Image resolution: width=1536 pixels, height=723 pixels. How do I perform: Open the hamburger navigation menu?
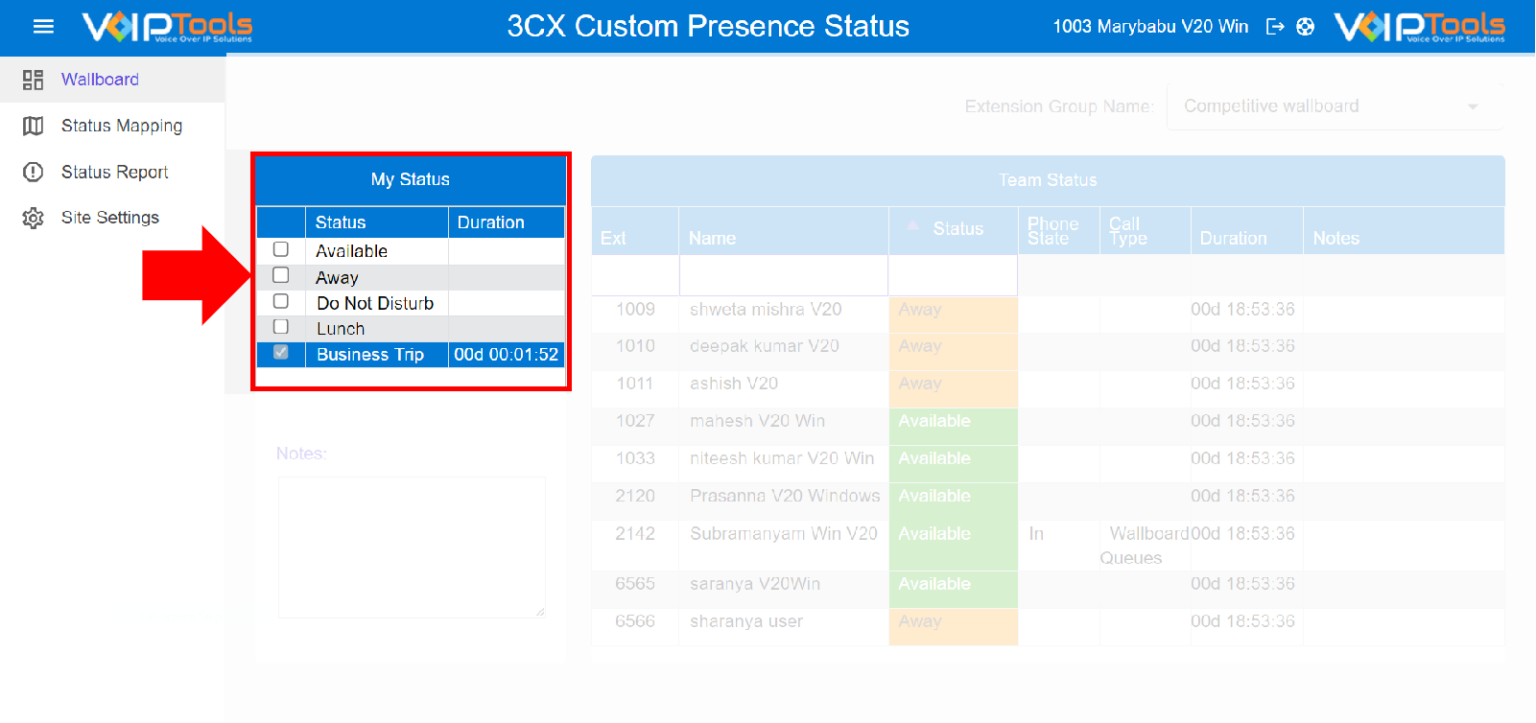(42, 26)
